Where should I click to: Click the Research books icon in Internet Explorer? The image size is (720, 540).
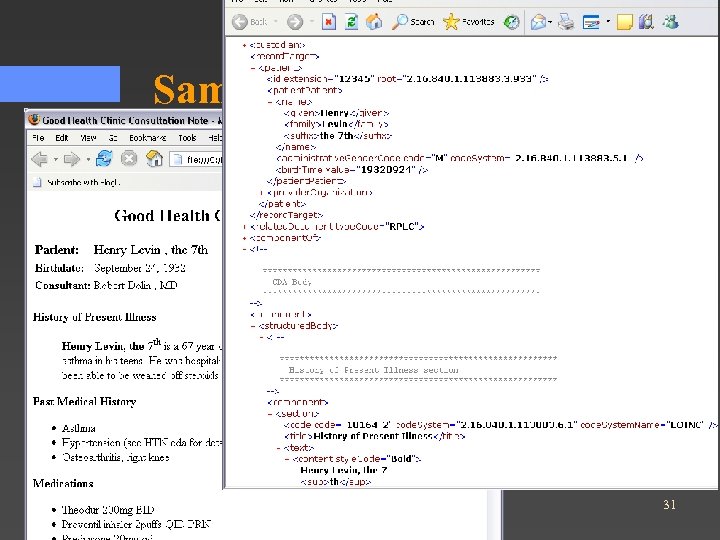pos(647,22)
